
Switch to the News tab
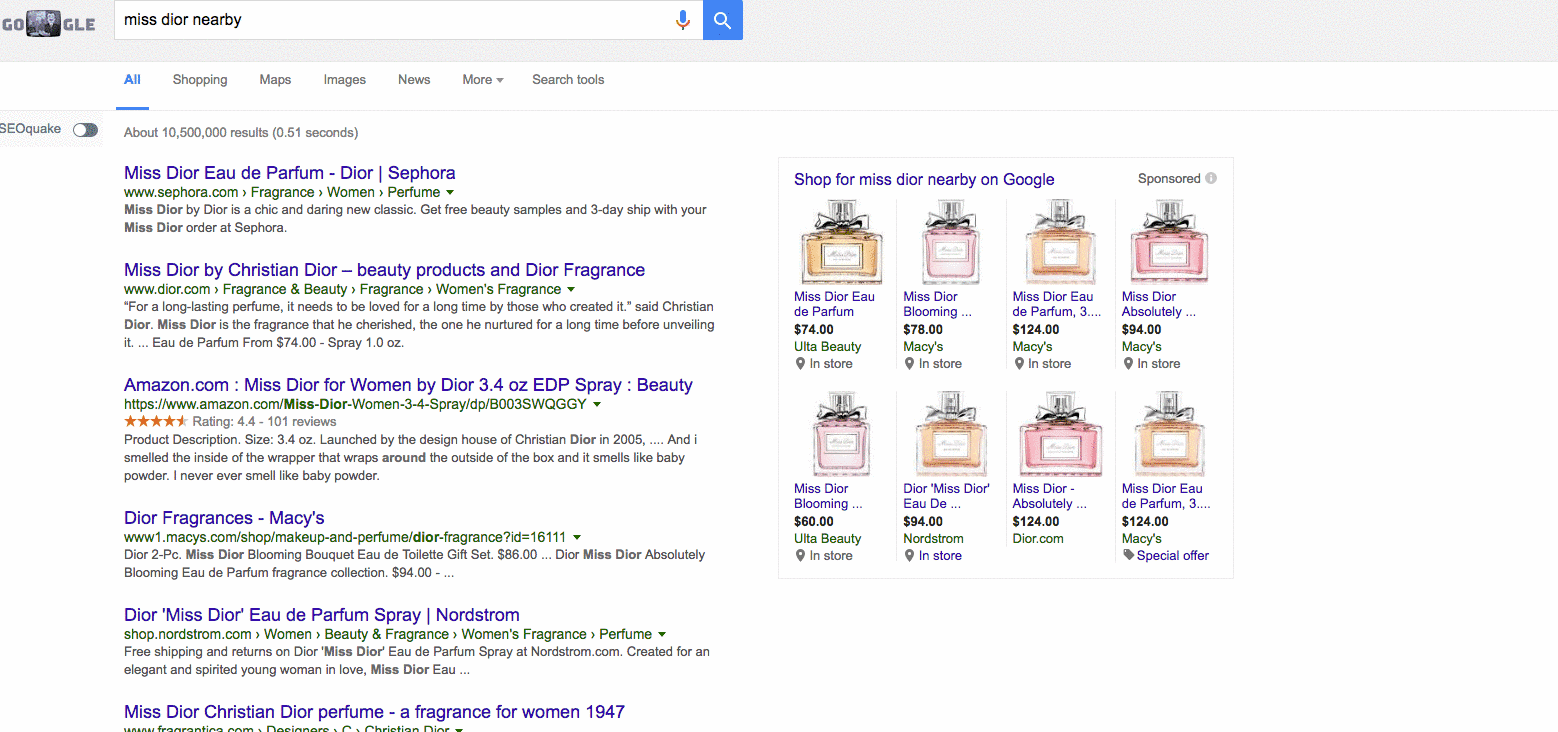pos(414,80)
